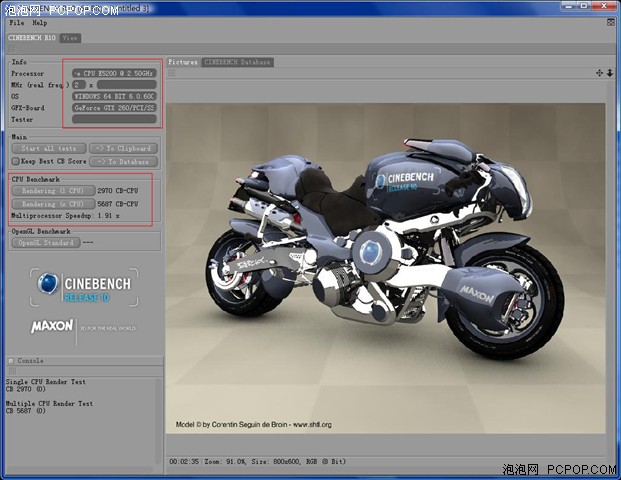The width and height of the screenshot is (621, 480).
Task: Maximize the CINEBENCH window
Action: [584, 6]
